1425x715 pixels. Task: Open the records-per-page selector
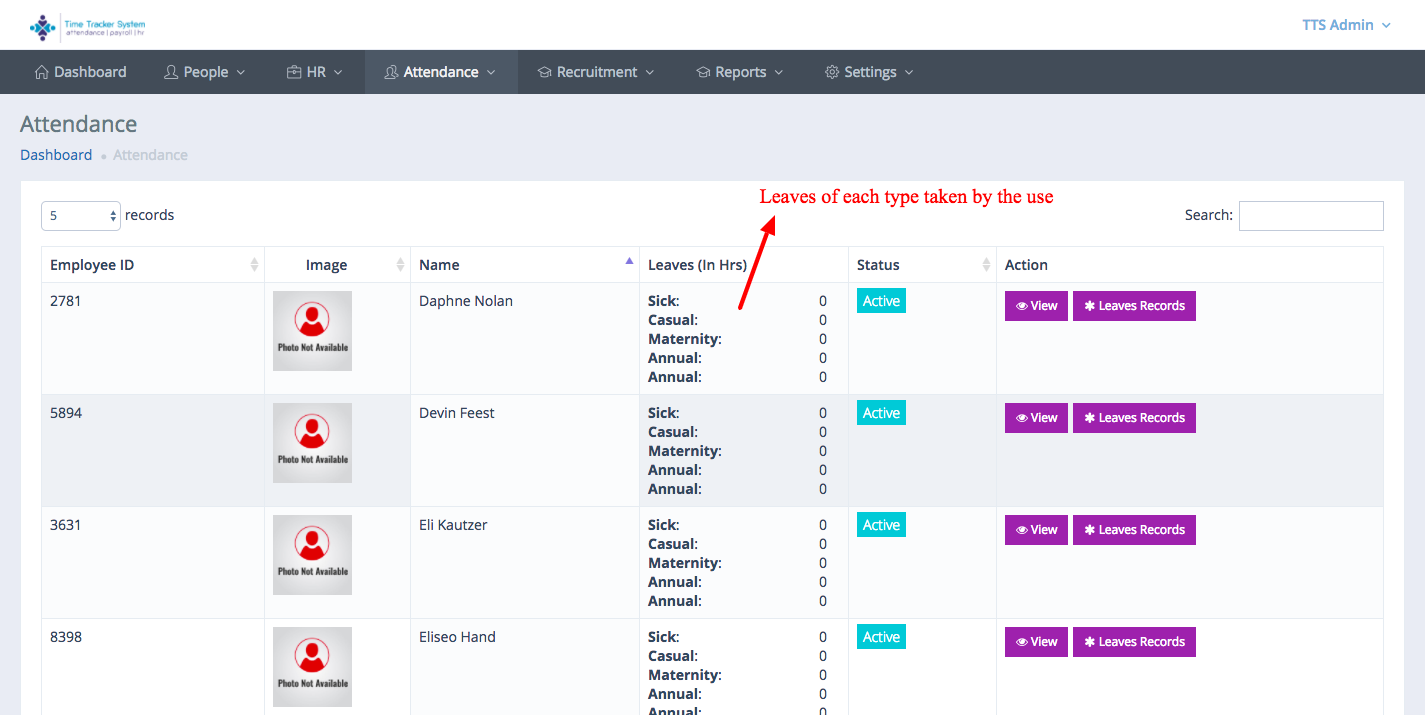click(x=81, y=216)
